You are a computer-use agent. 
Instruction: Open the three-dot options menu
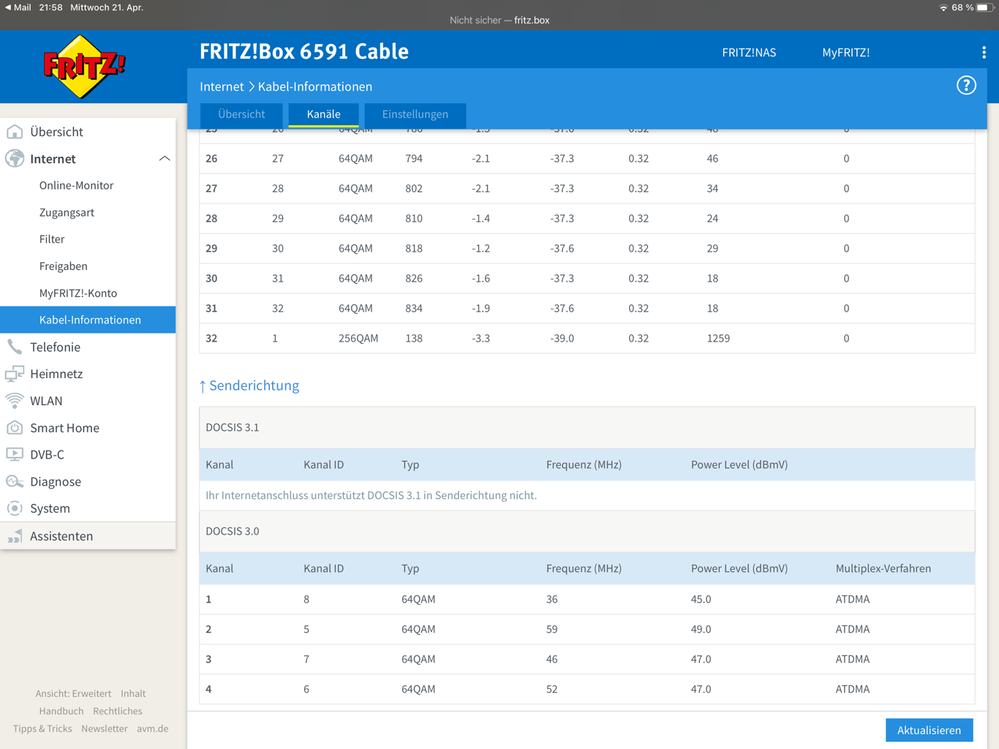click(983, 52)
